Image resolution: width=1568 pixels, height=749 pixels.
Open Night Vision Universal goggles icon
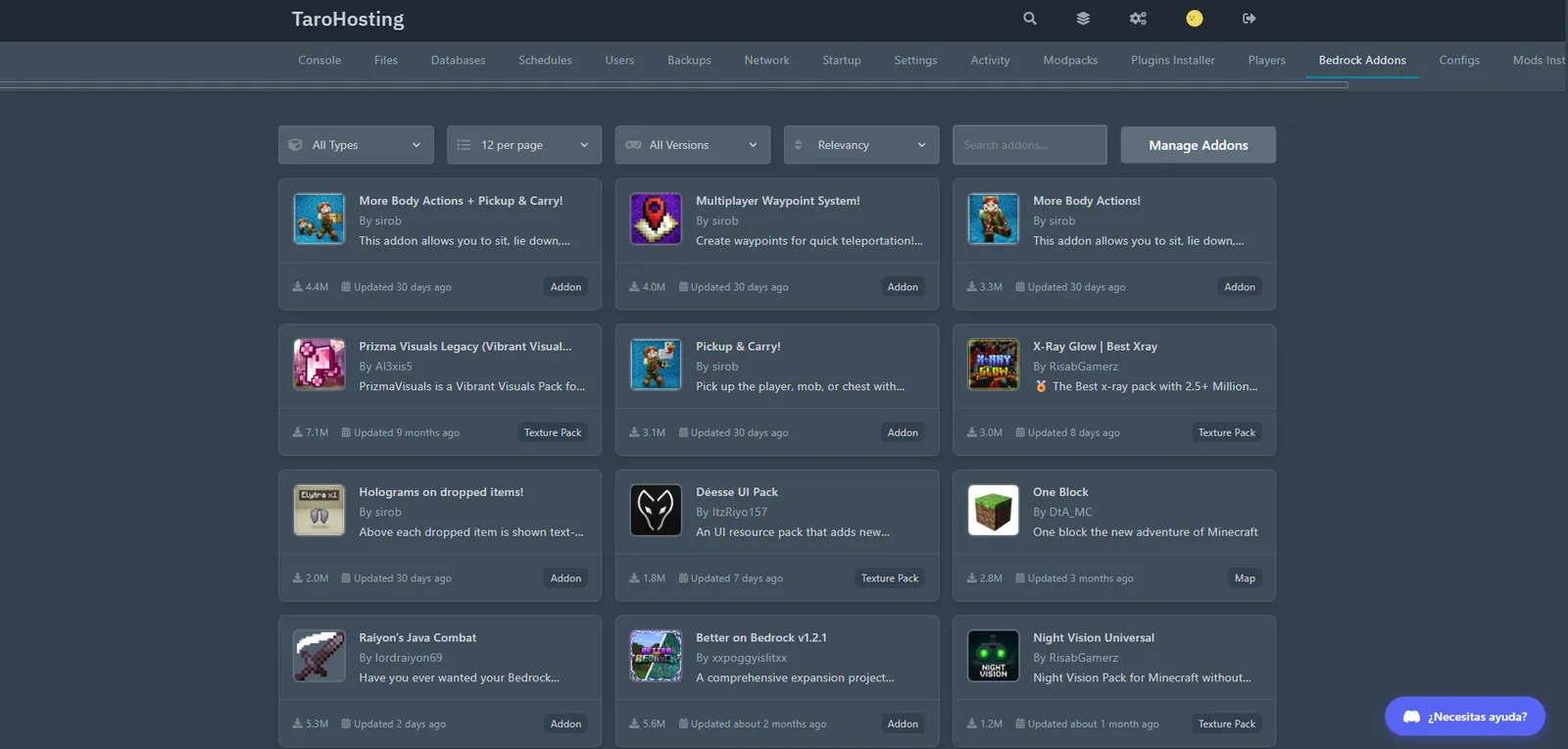pyautogui.click(x=993, y=656)
